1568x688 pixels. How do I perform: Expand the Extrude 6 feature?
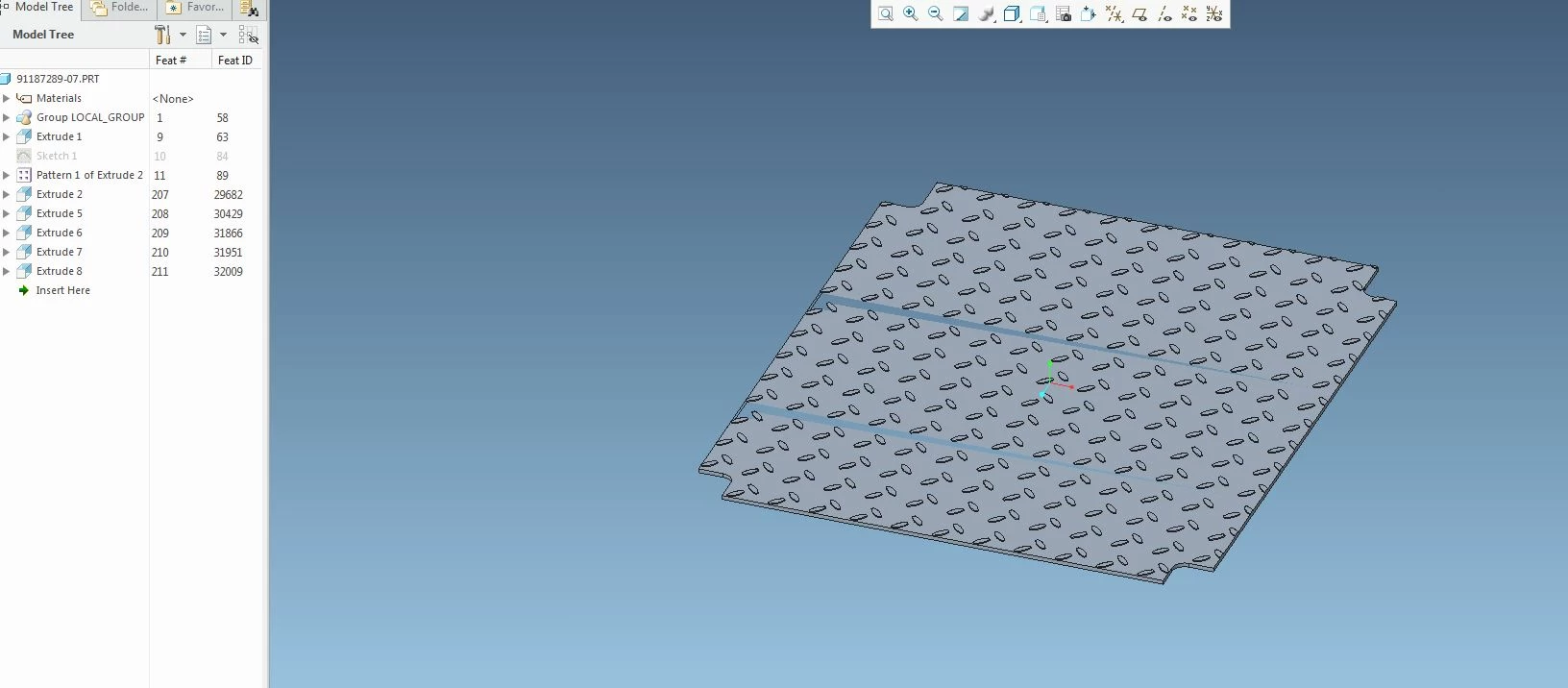click(x=6, y=233)
